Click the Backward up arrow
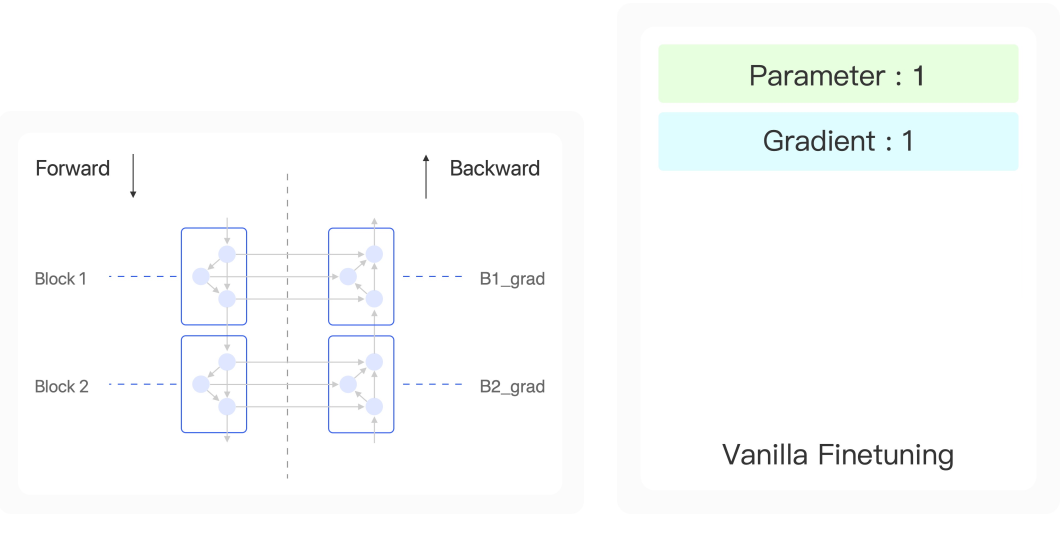Image resolution: width=1062 pixels, height=540 pixels. tap(426, 177)
